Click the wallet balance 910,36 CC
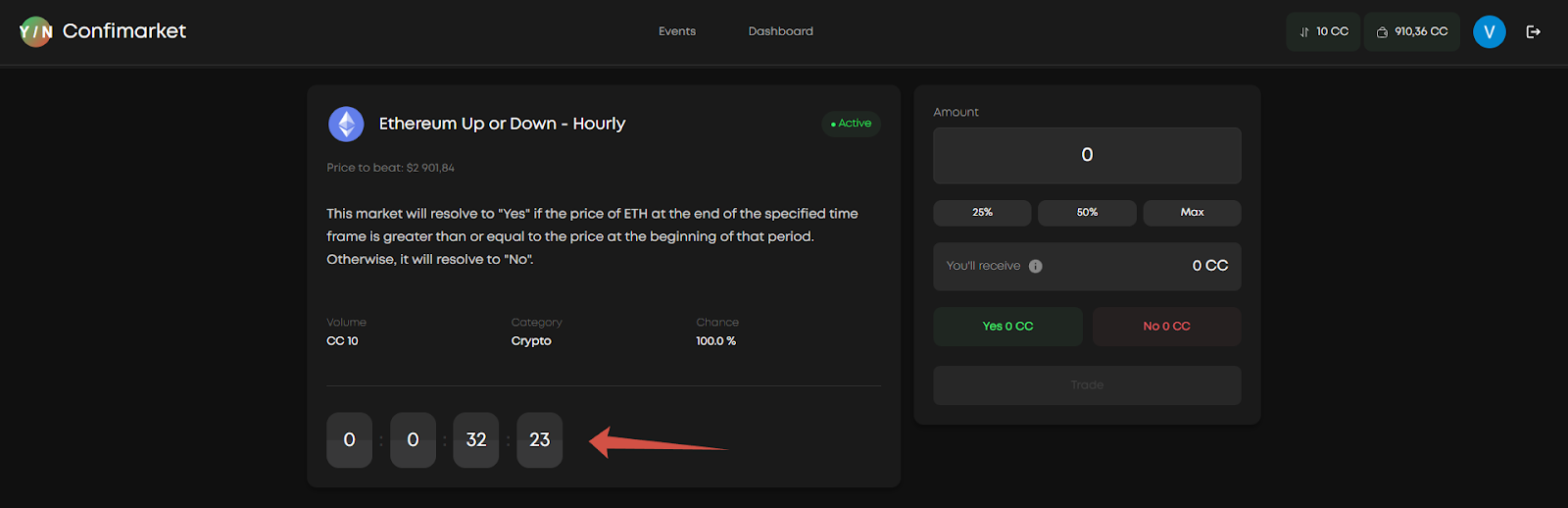Viewport: 1568px width, 508px height. point(1411,32)
